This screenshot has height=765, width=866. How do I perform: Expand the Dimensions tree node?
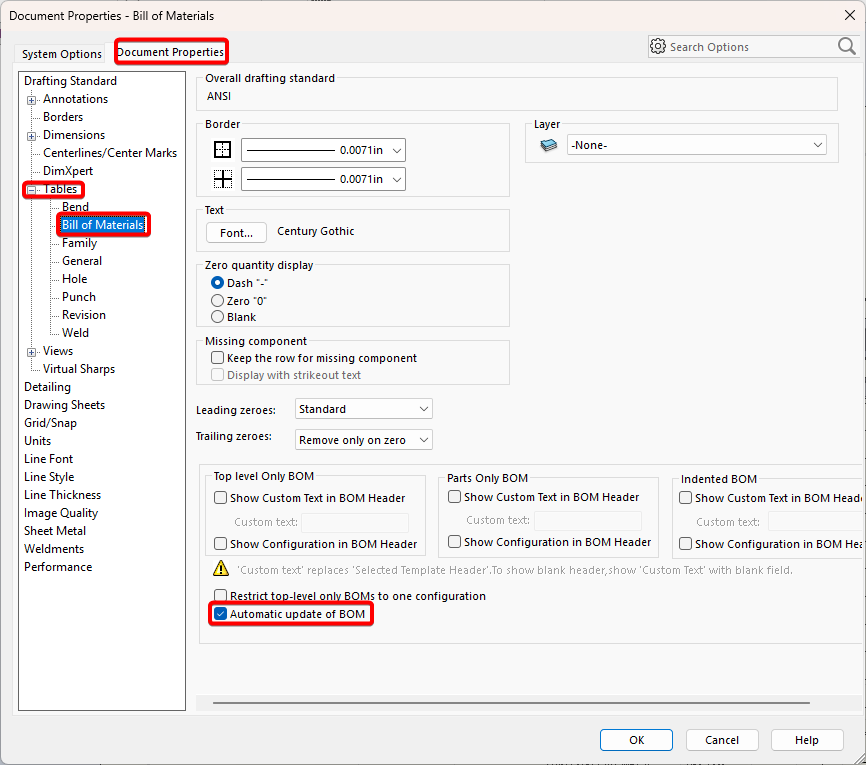[31, 136]
